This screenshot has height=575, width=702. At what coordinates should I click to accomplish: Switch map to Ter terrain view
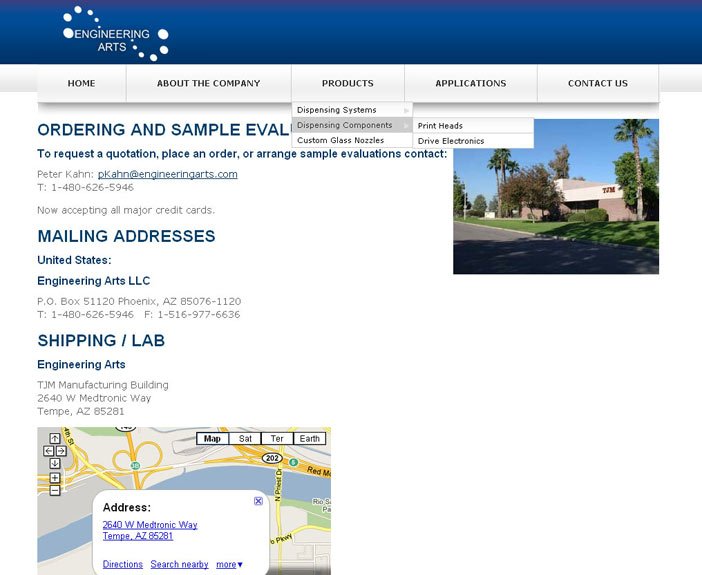(277, 439)
